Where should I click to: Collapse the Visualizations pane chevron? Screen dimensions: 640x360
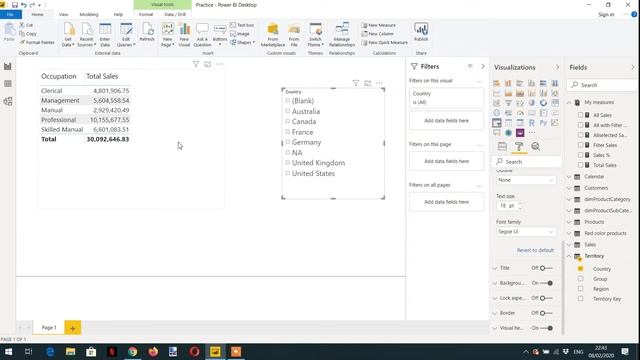(x=557, y=67)
